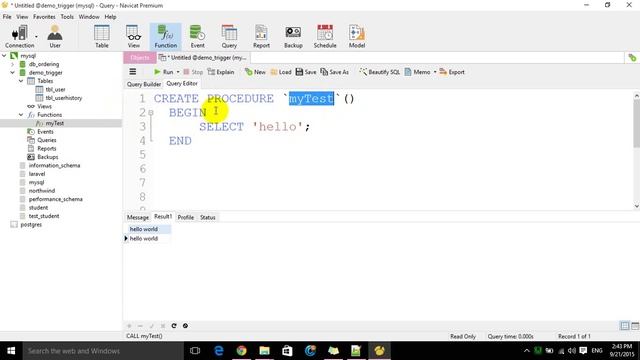Switch to Query Builder tab
640x360 pixels.
point(144,84)
